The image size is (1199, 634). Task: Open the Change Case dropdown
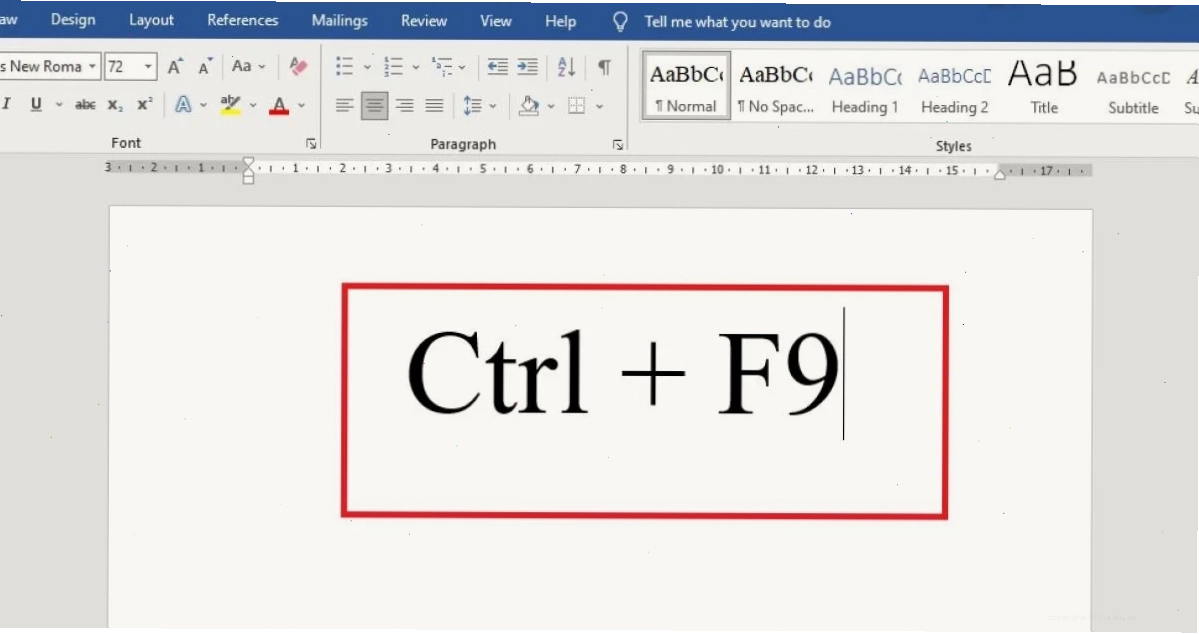point(249,67)
